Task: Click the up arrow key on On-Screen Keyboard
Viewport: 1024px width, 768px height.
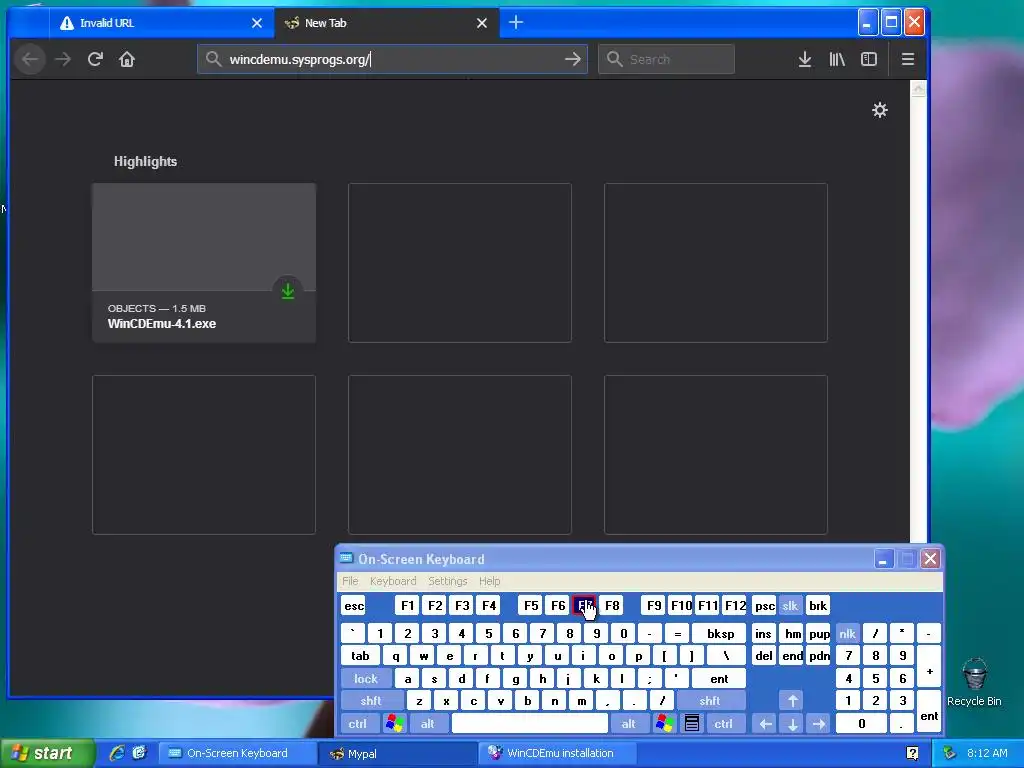Action: click(792, 701)
